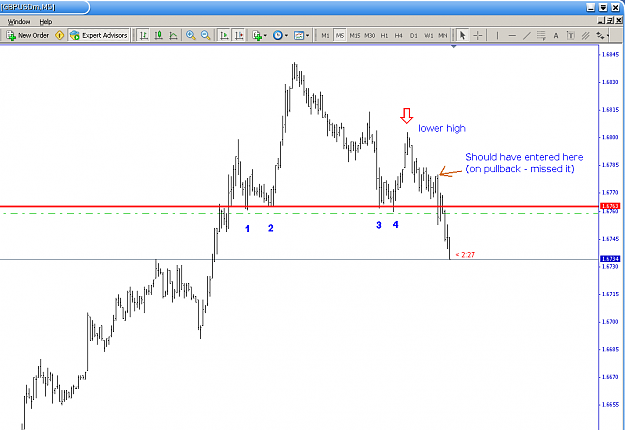This screenshot has height=430, width=625.
Task: Open the Help menu
Action: click(45, 22)
